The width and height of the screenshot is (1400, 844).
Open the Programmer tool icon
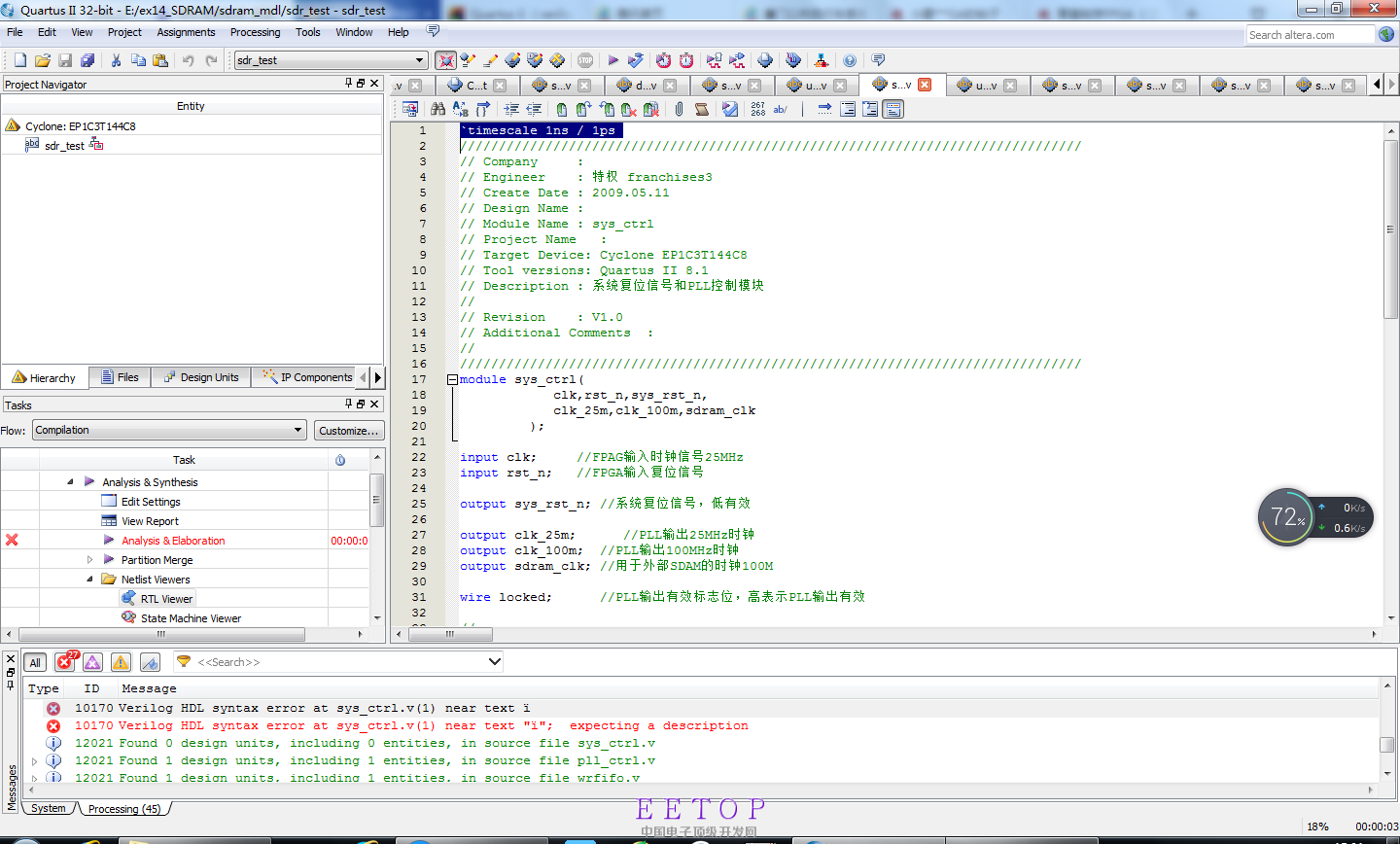(792, 60)
